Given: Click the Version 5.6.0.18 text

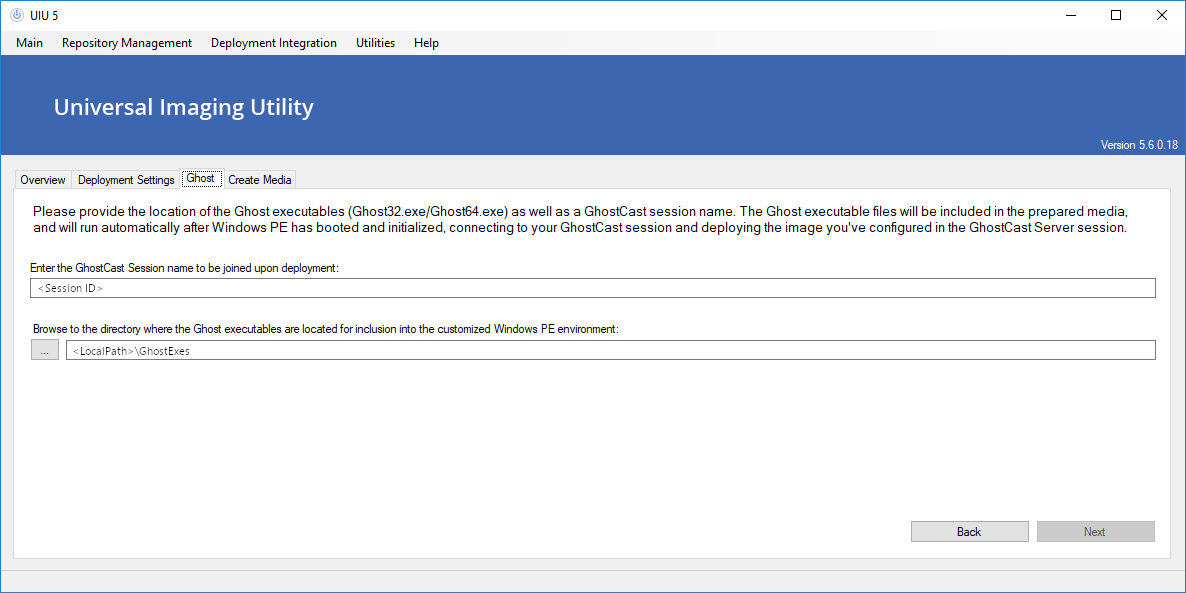Looking at the screenshot, I should coord(1139,145).
